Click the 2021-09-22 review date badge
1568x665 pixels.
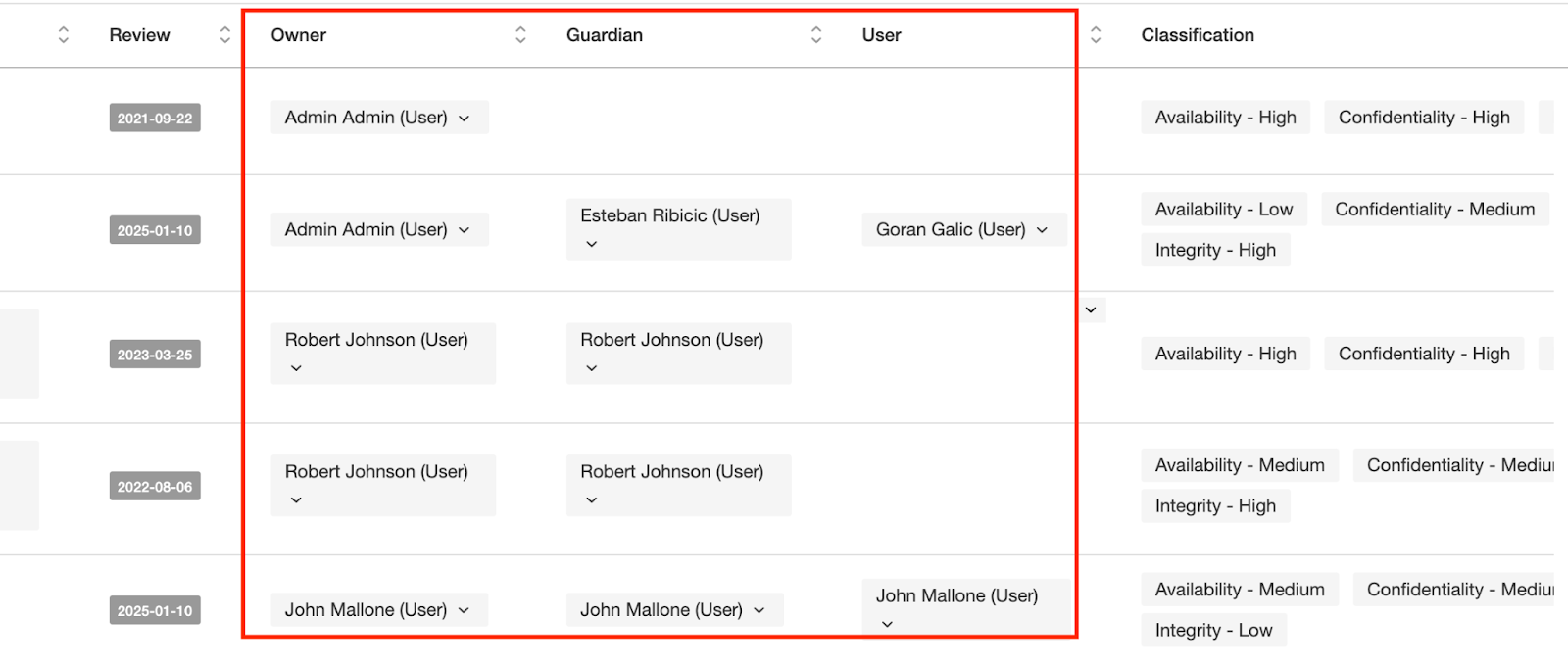155,118
